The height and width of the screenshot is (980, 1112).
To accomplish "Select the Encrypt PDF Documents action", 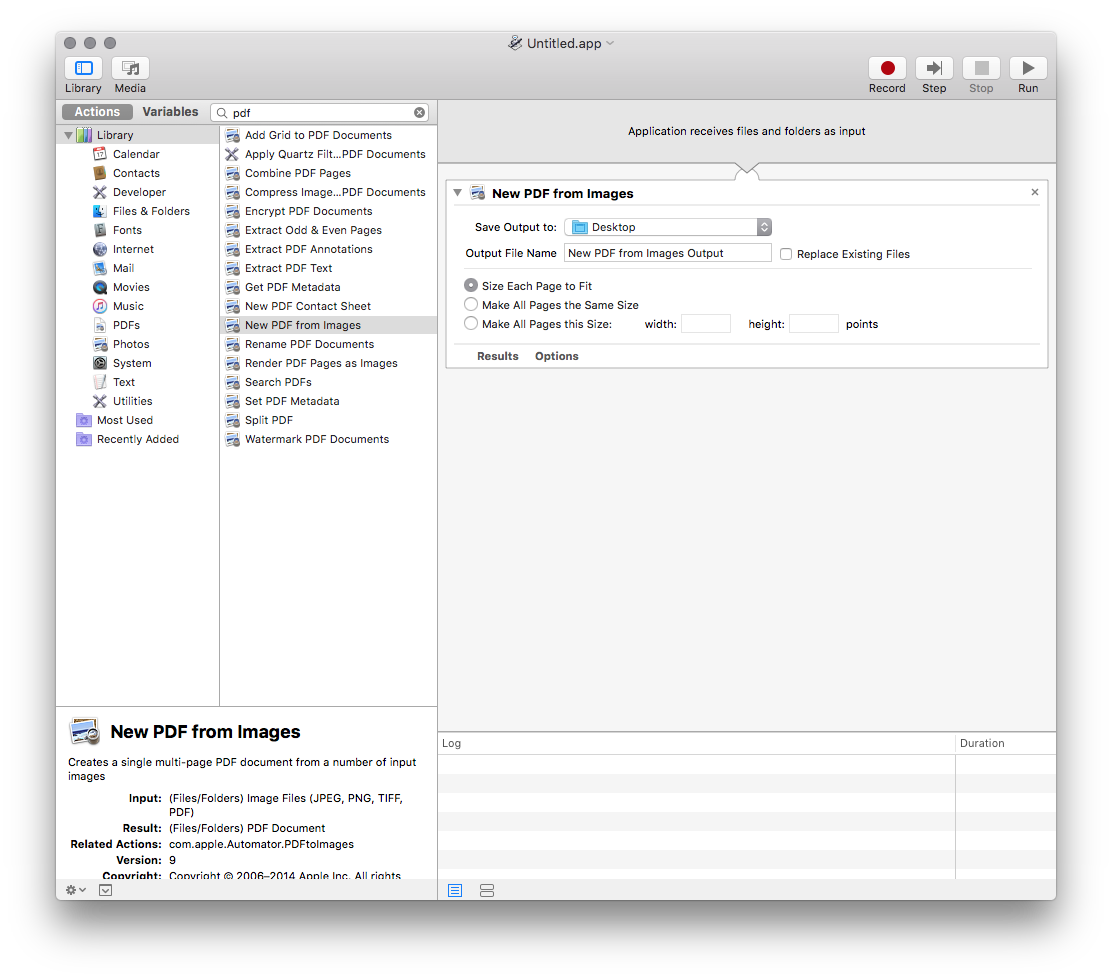I will tap(328, 211).
